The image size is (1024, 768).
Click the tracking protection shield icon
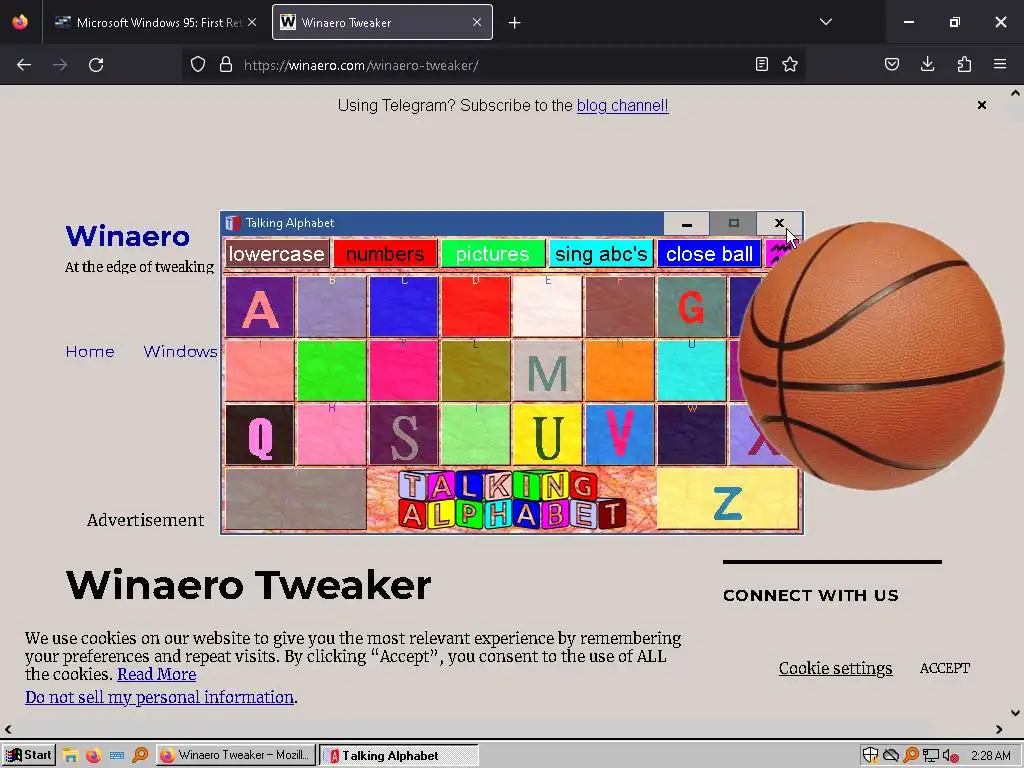pos(198,65)
